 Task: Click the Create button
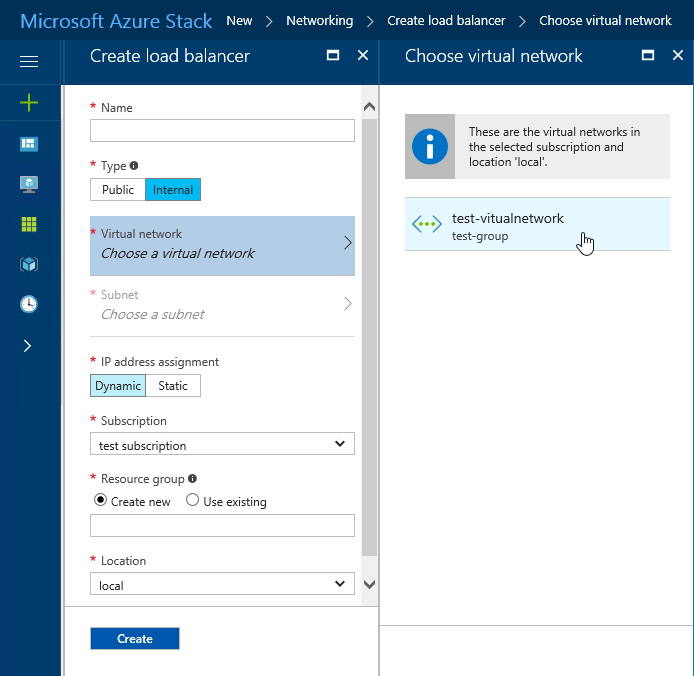click(x=135, y=639)
